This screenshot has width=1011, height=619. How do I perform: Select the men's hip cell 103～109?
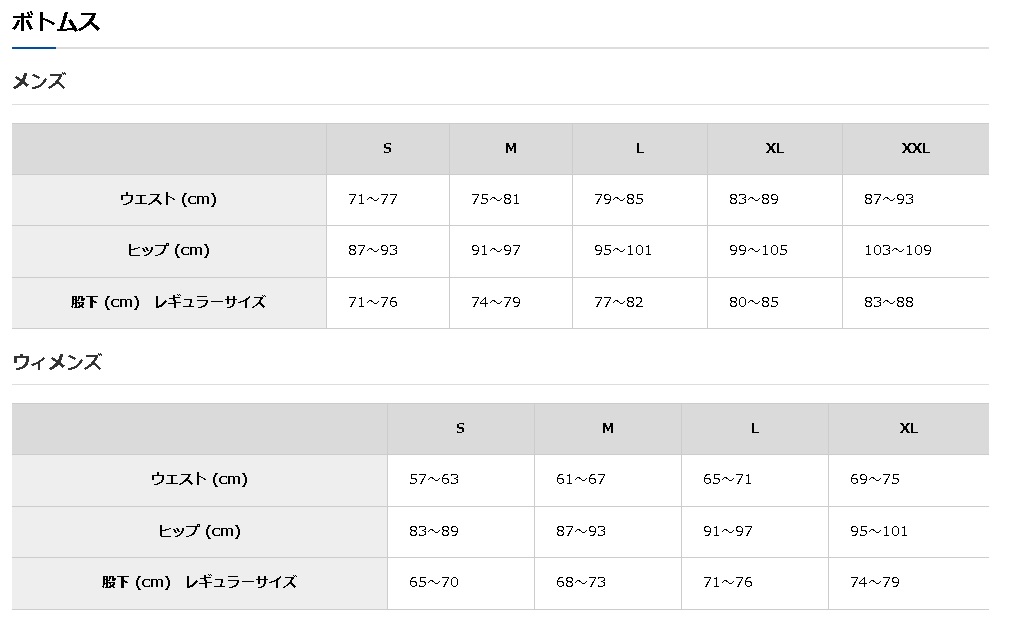tap(897, 250)
